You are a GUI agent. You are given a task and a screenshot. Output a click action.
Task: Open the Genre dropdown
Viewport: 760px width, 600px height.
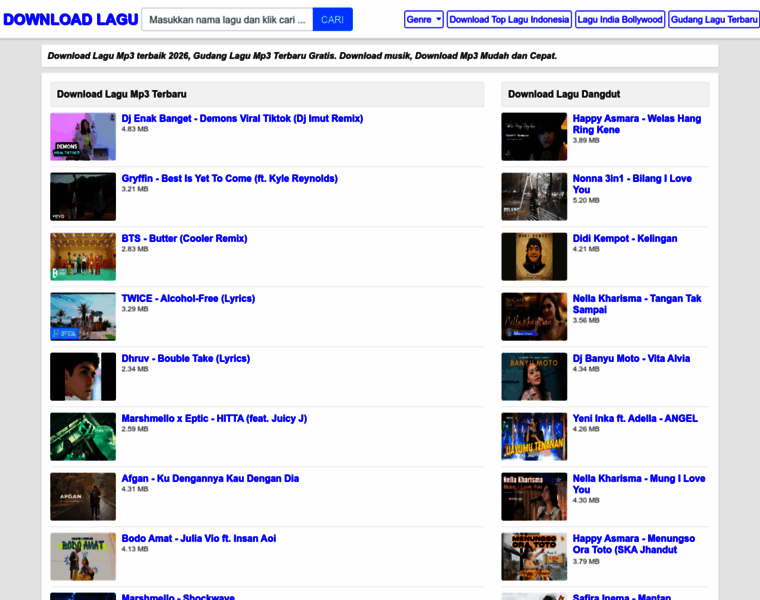pos(424,19)
